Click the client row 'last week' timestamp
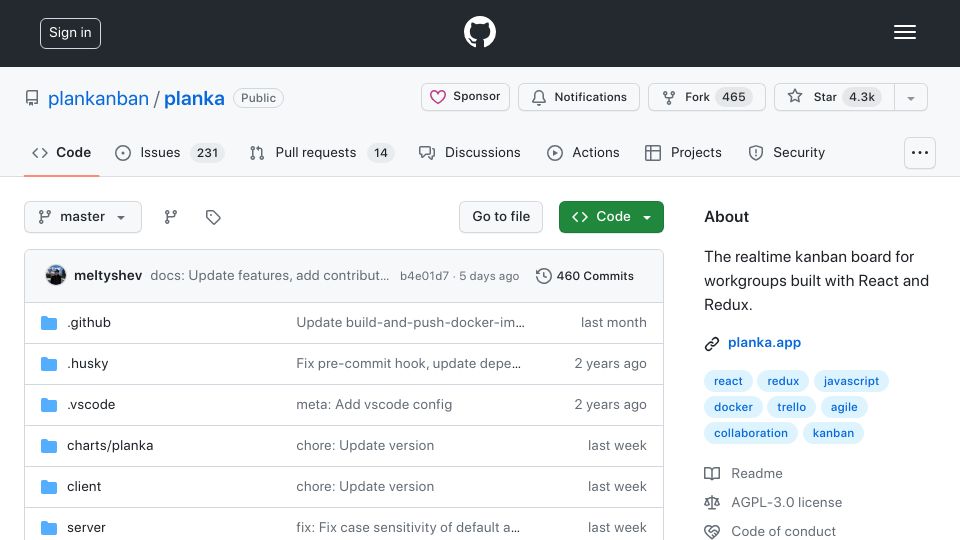Screen dimensions: 960x540 point(617,487)
